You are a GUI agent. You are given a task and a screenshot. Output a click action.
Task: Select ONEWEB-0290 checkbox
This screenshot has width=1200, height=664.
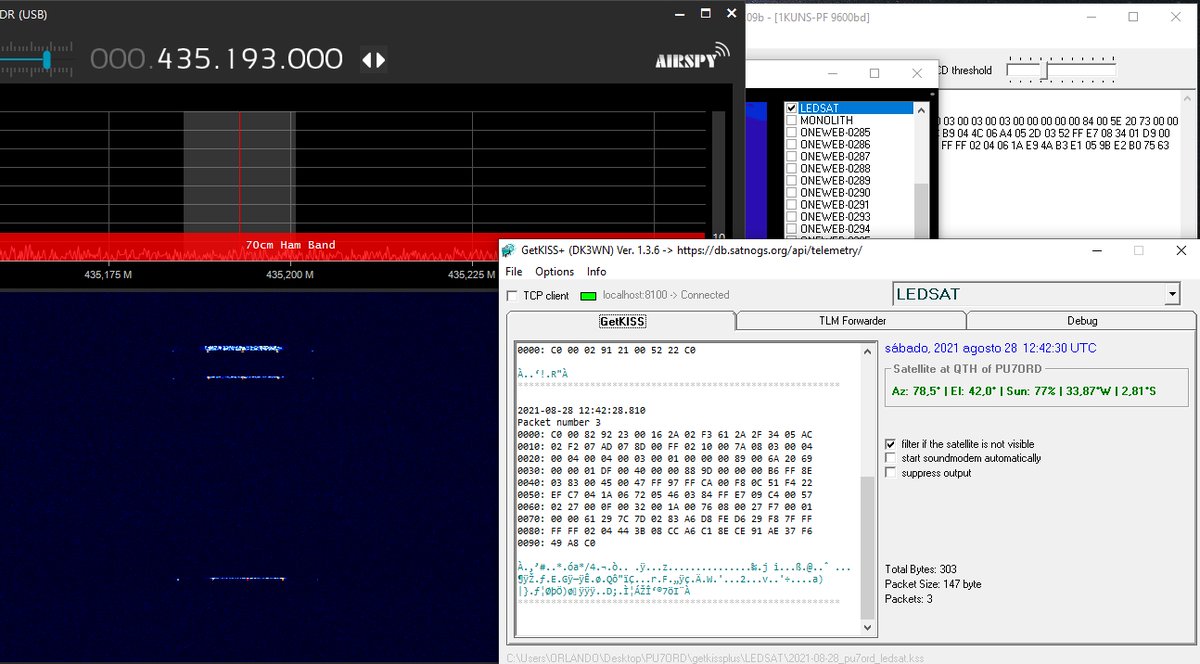(792, 192)
